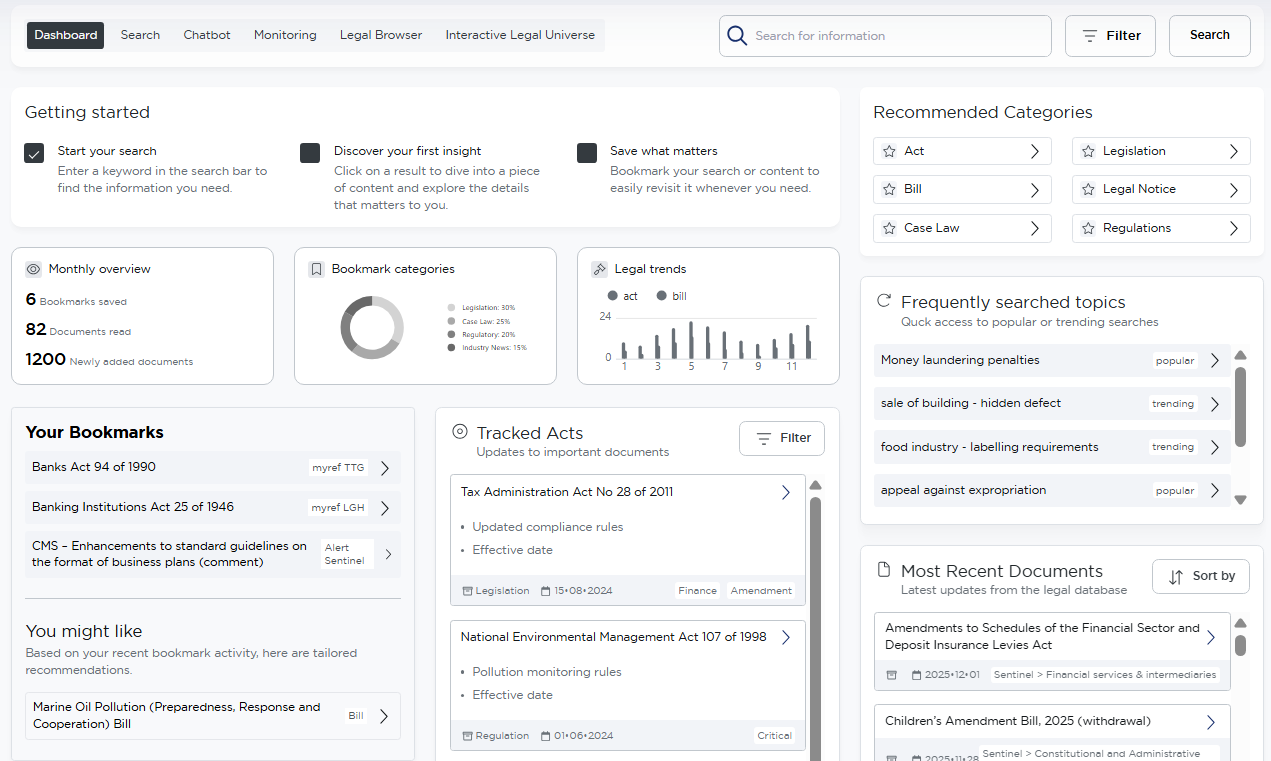The width and height of the screenshot is (1271, 761).
Task: Click the calendar icon beside 2025•12•01
Action: [916, 675]
